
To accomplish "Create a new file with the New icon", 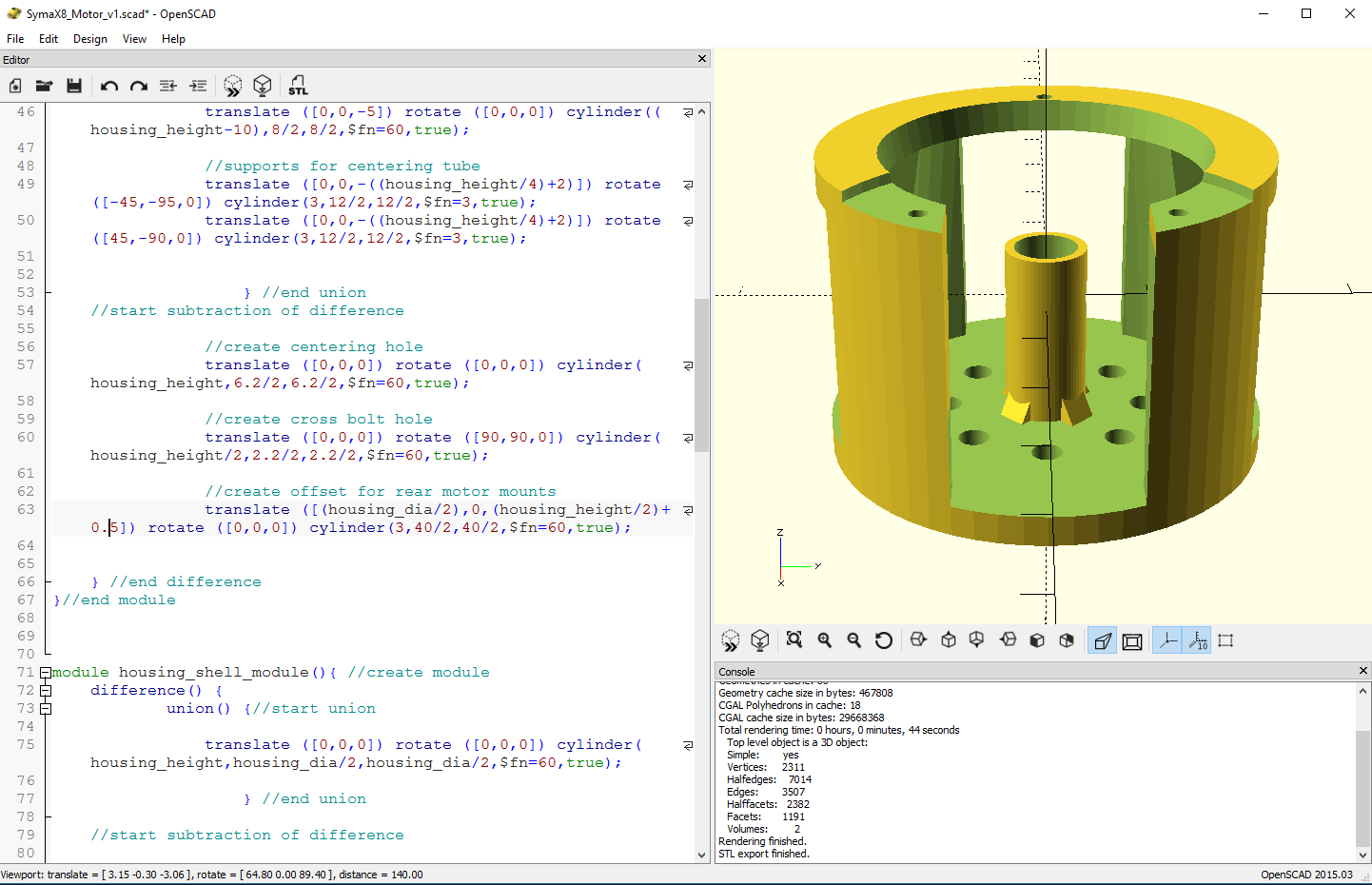I will [x=15, y=86].
